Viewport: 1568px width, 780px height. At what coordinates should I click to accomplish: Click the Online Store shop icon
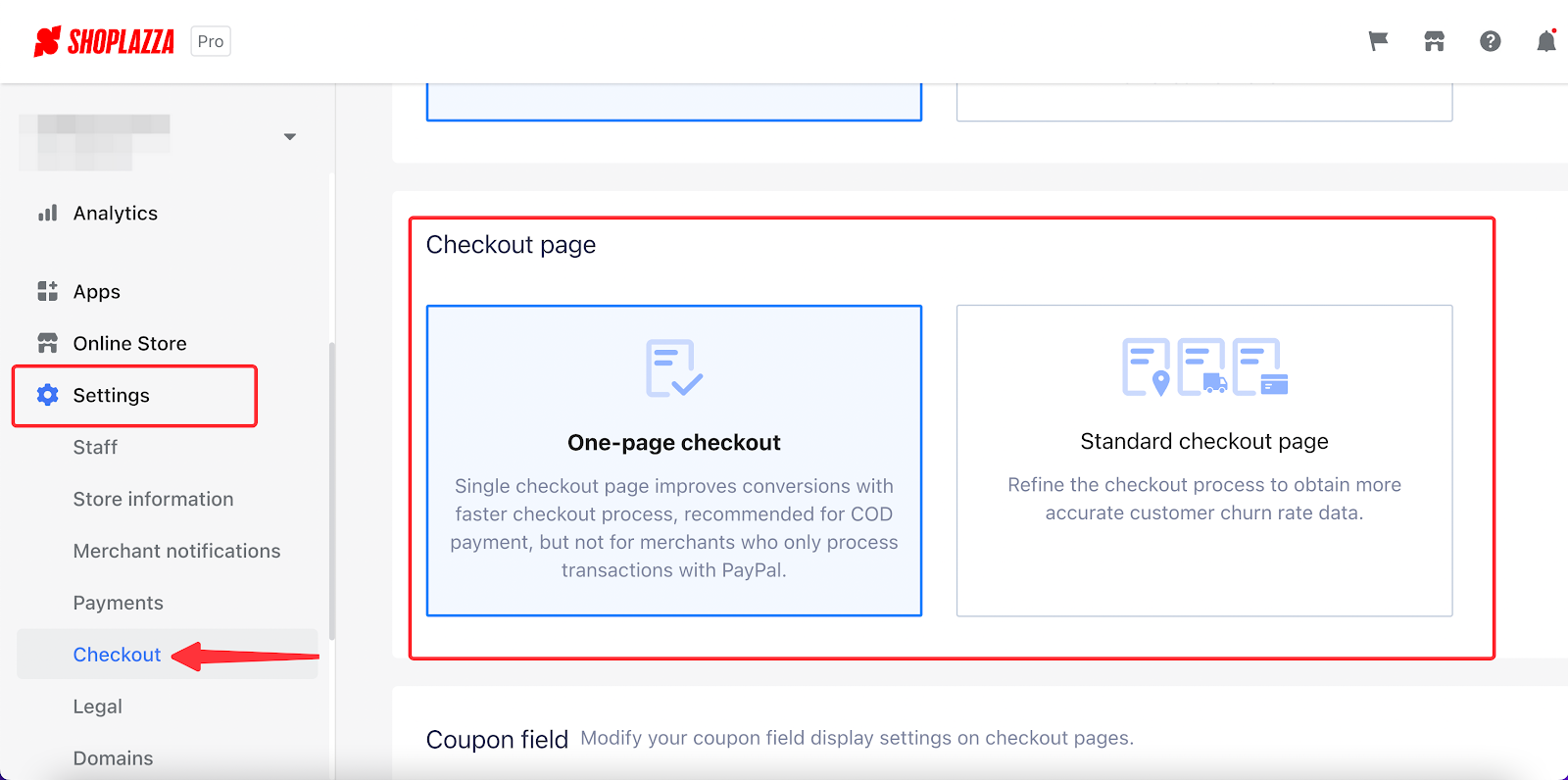point(47,343)
